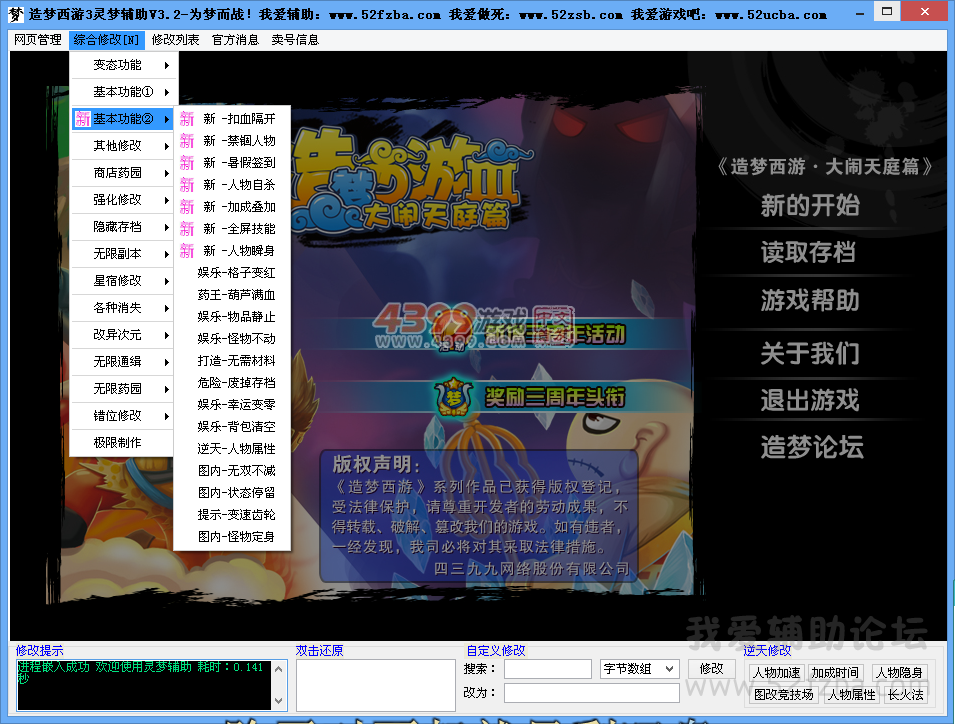
Task: Click the 加成时间 button
Action: tap(835, 673)
